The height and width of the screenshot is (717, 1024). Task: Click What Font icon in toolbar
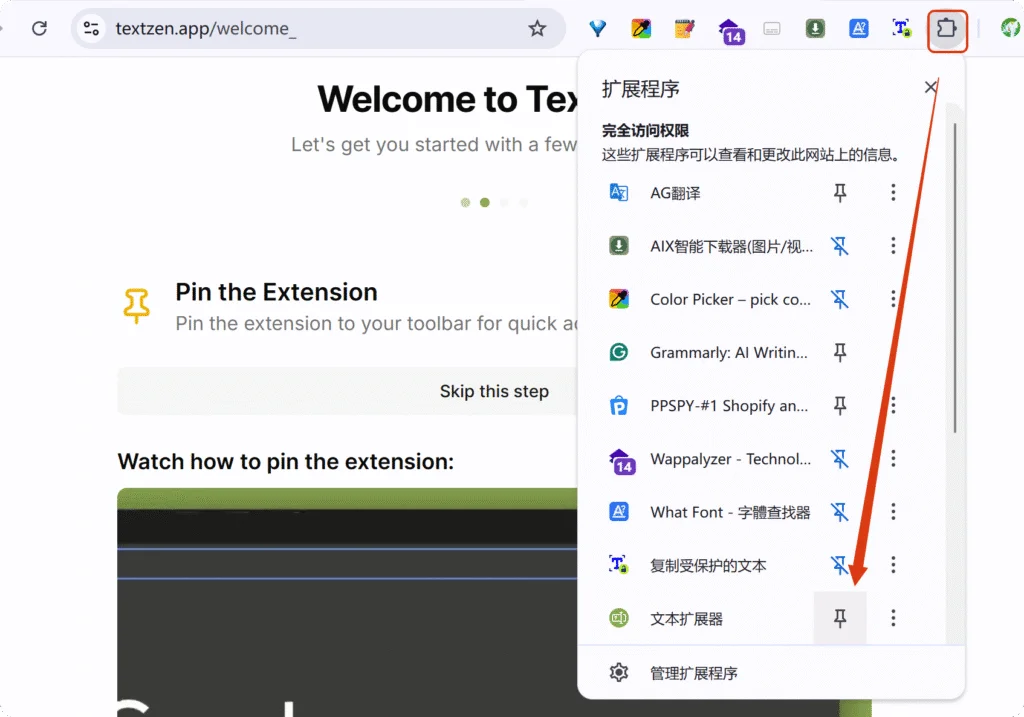858,29
